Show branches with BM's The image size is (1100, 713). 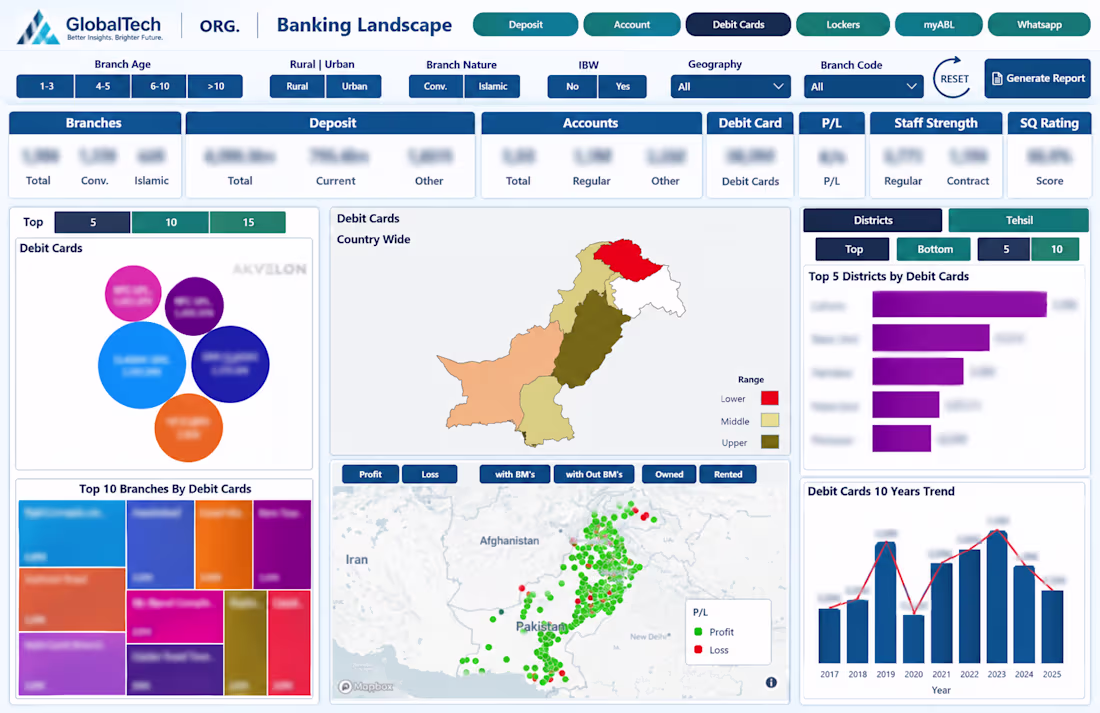point(515,474)
